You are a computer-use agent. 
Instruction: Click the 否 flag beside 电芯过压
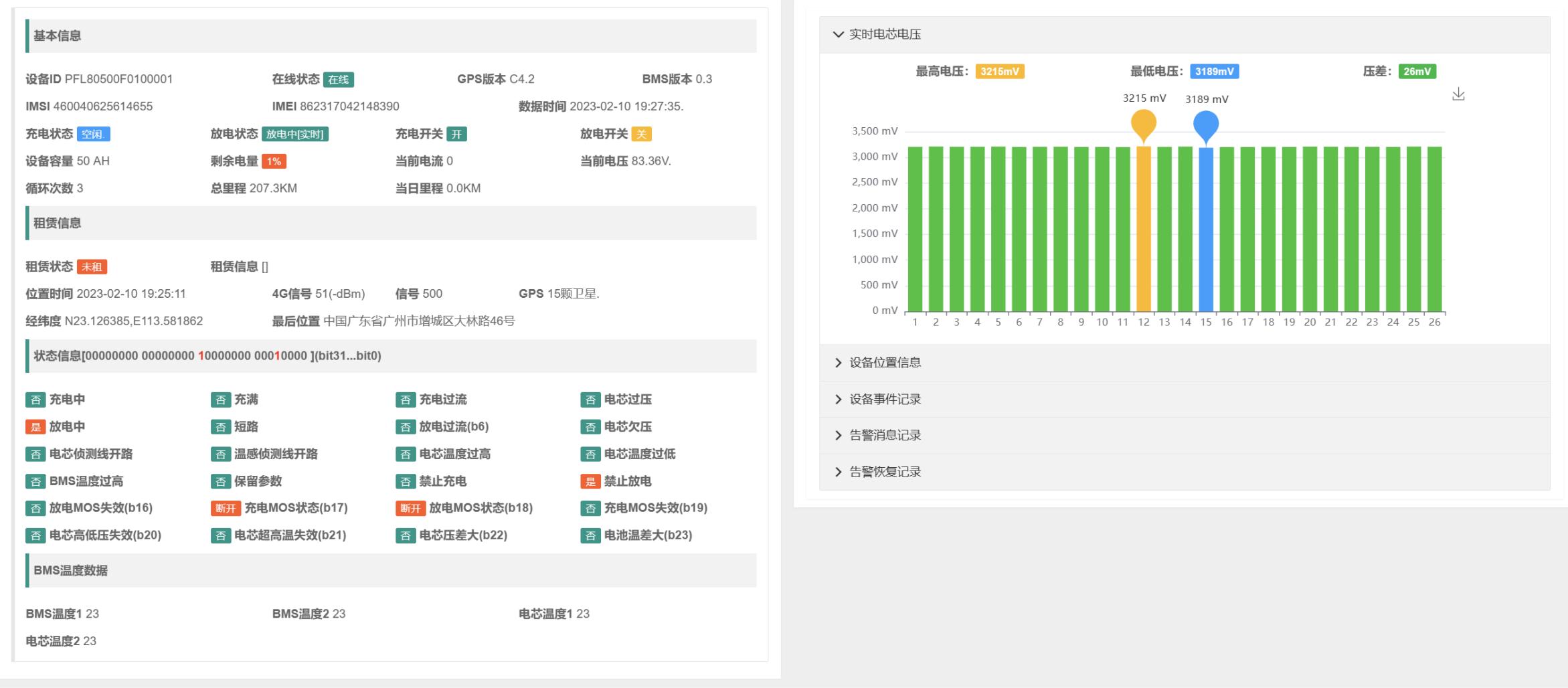click(590, 400)
